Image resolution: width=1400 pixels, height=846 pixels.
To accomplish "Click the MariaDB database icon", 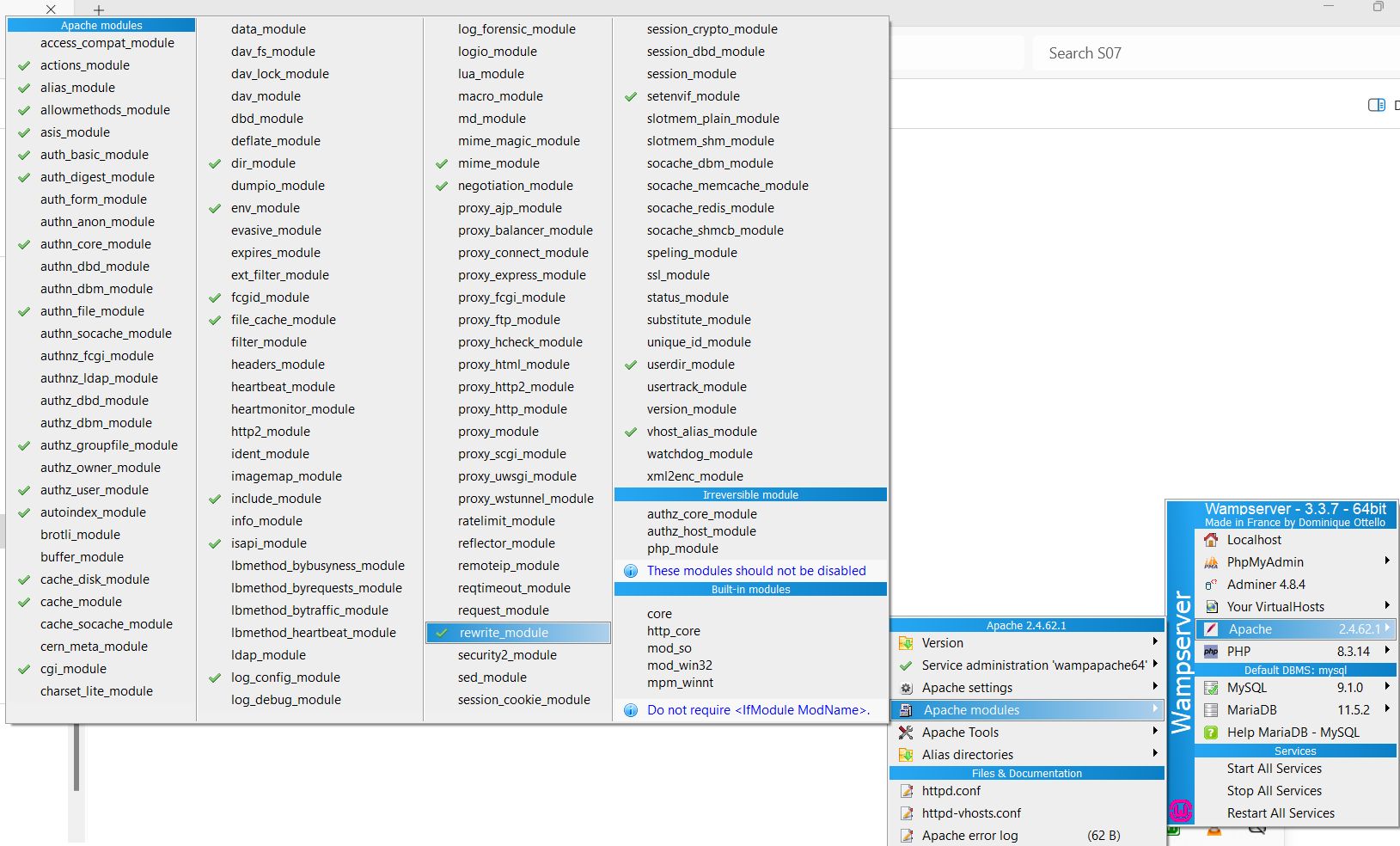I will (x=1211, y=710).
